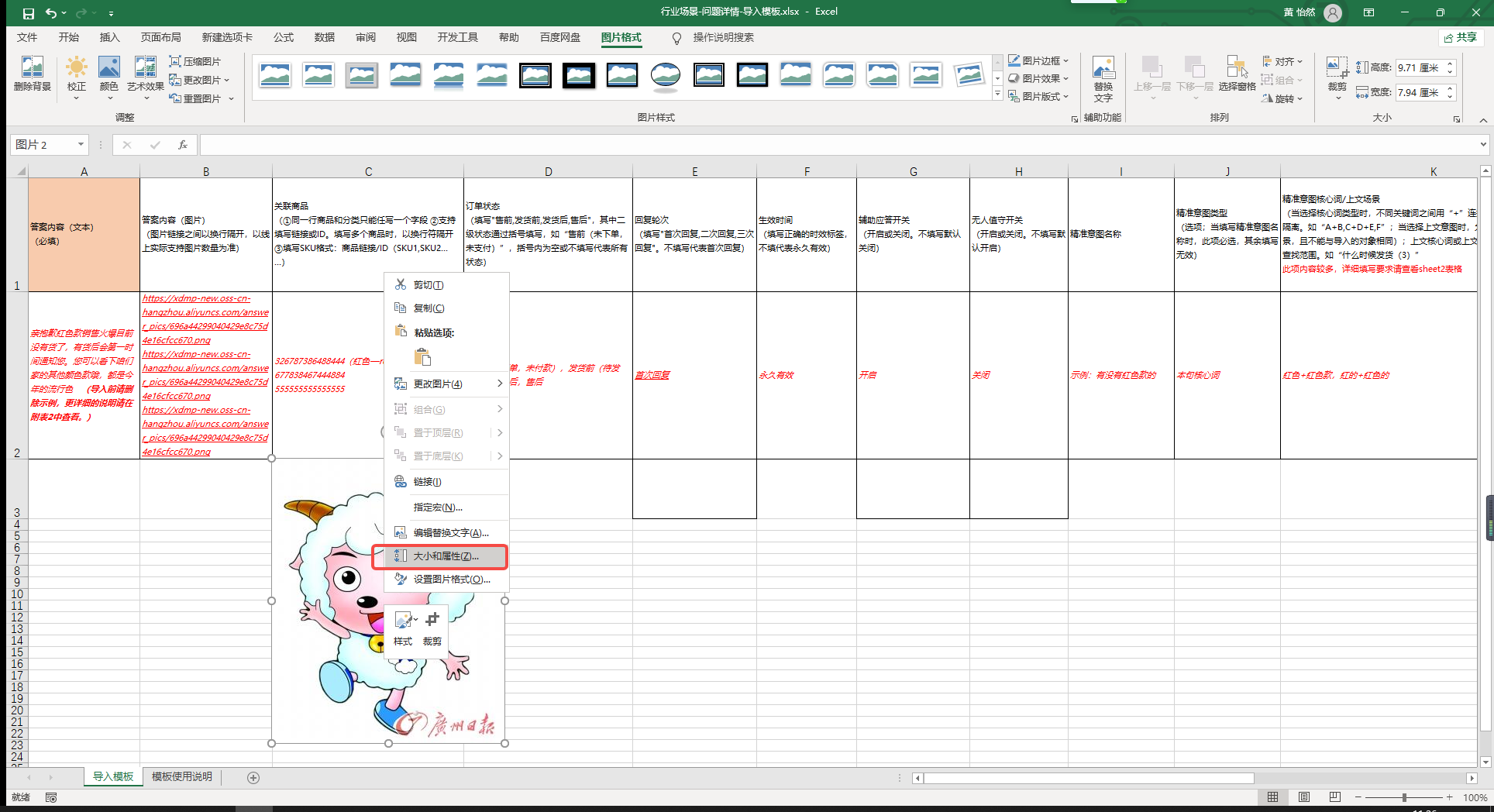Click the zoom out minus button

(1358, 797)
